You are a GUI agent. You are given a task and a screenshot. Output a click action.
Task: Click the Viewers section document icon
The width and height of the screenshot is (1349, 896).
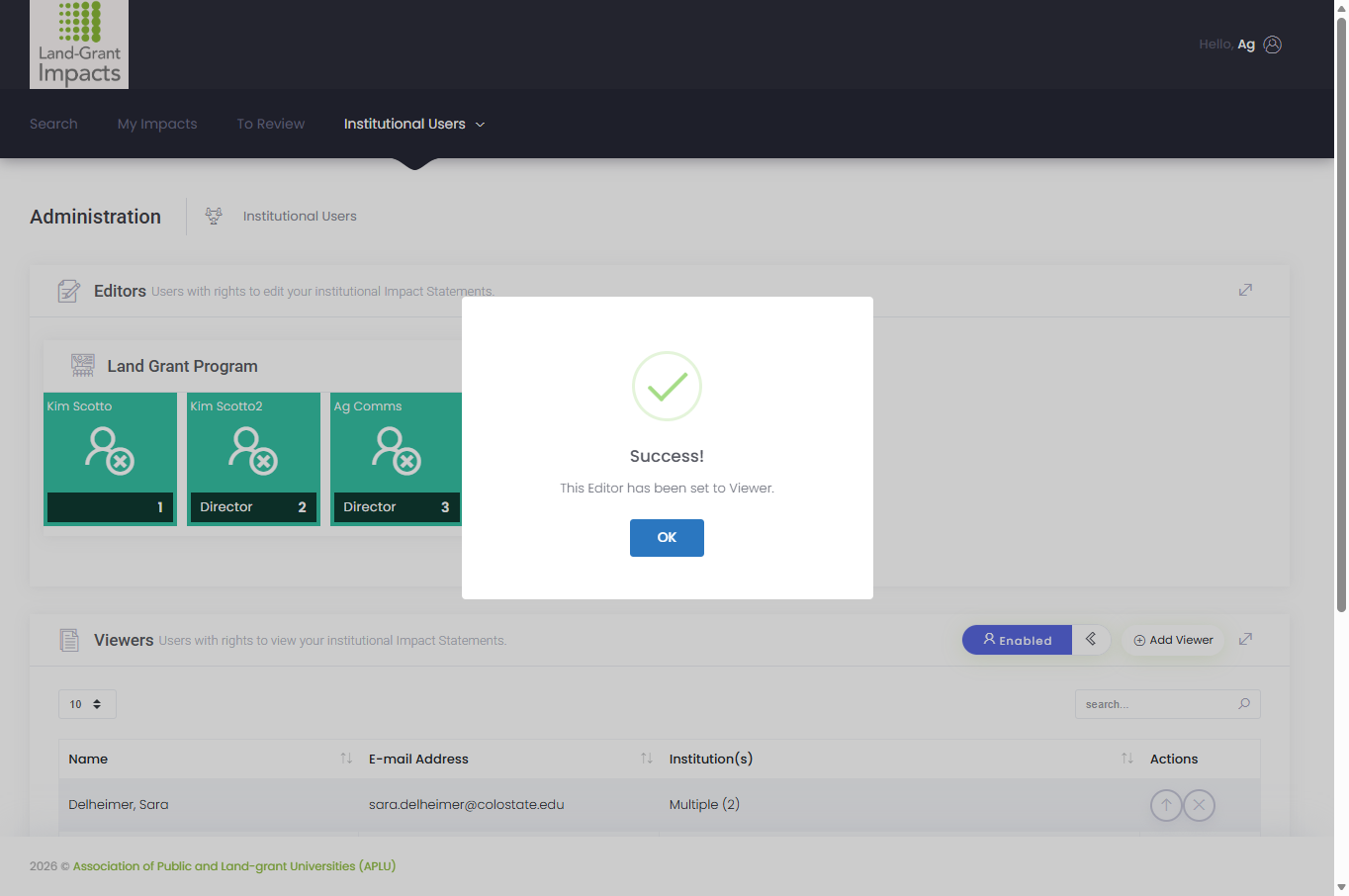(x=68, y=640)
